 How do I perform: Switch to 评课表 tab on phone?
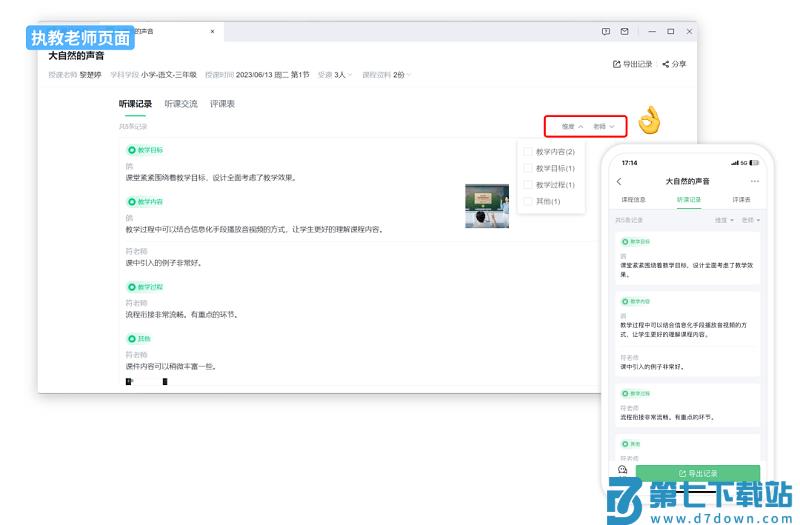point(741,200)
